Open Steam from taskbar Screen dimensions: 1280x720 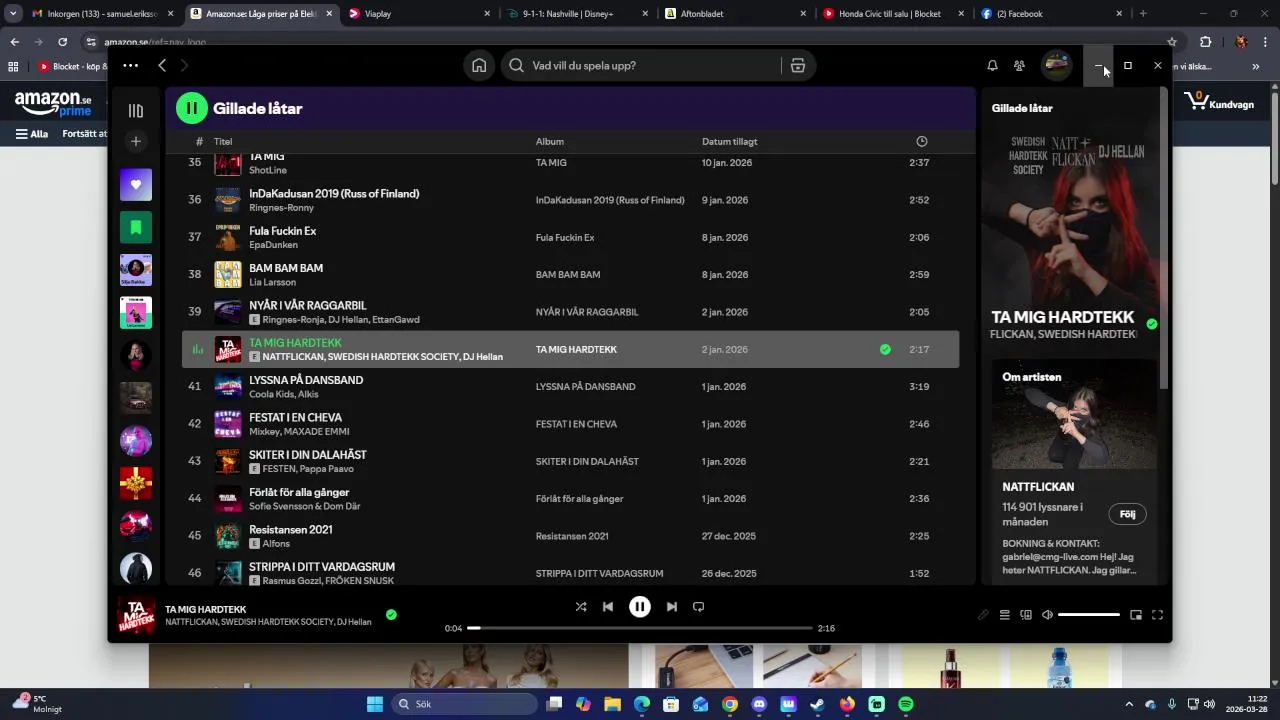point(817,704)
